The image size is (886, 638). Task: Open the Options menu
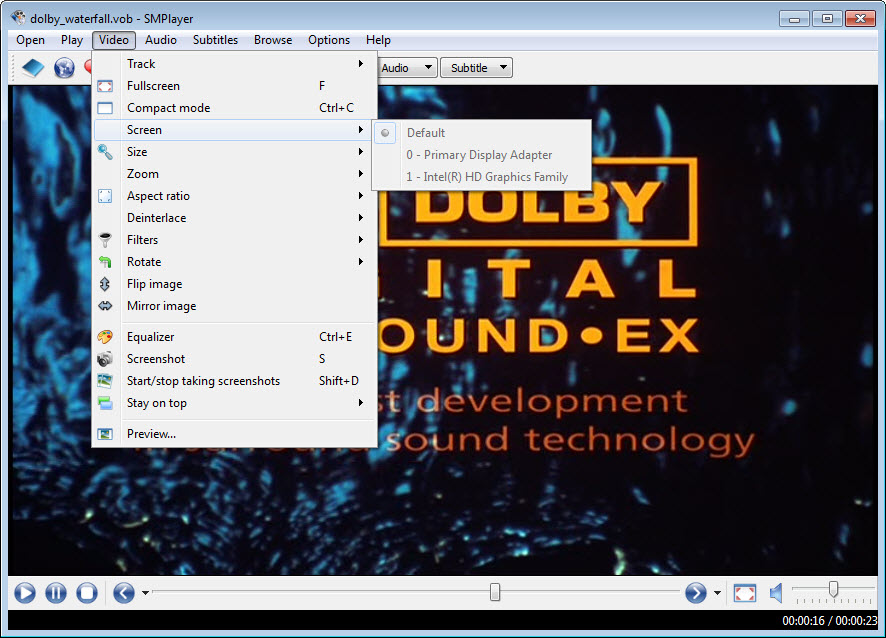coord(329,40)
